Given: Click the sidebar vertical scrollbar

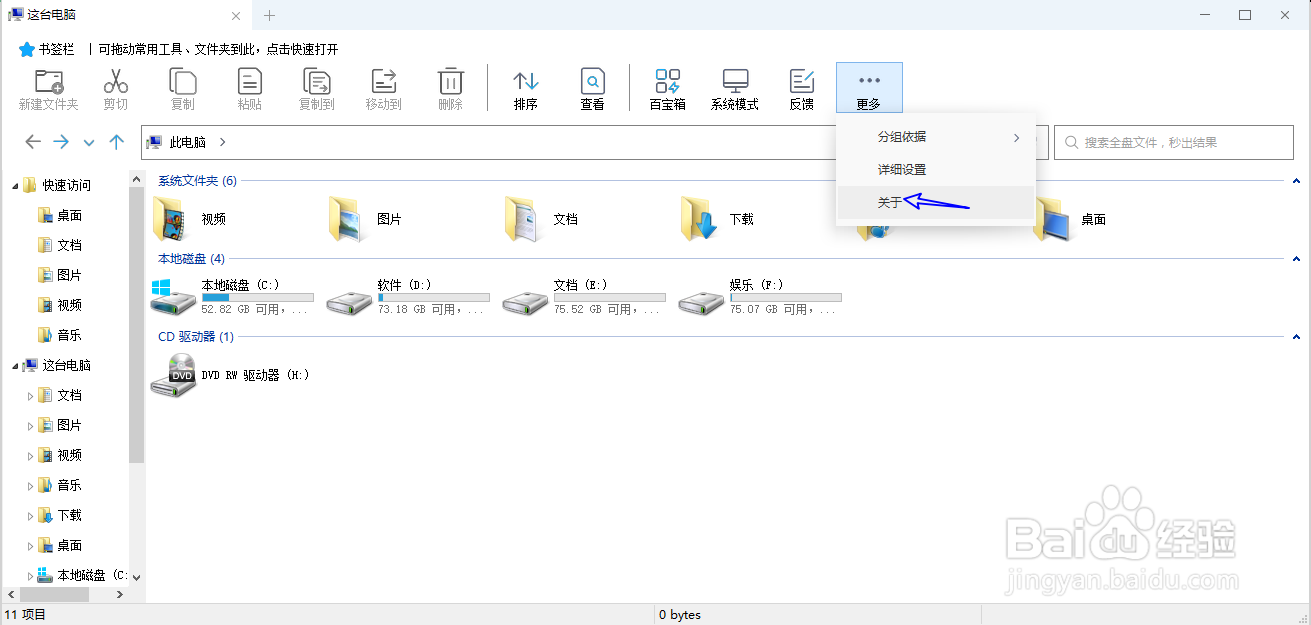Looking at the screenshot, I should tap(137, 325).
